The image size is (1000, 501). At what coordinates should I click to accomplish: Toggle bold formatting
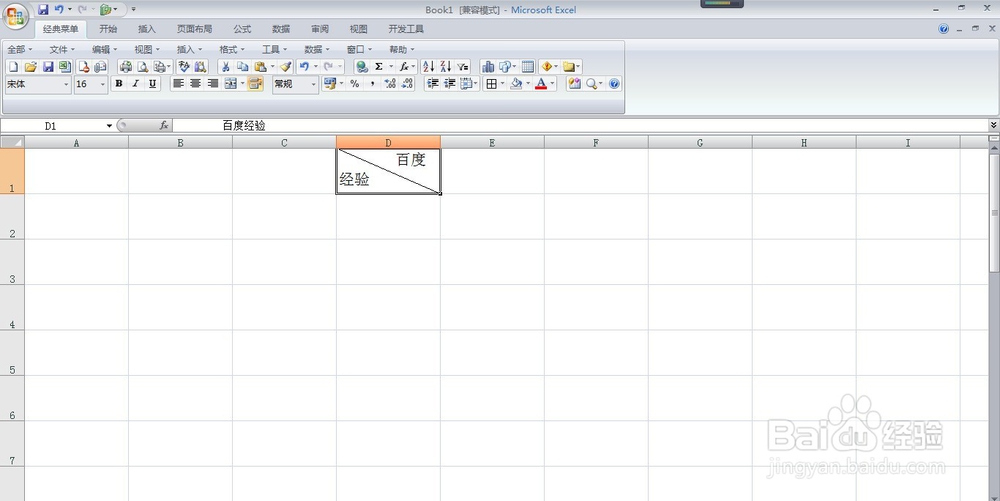119,84
